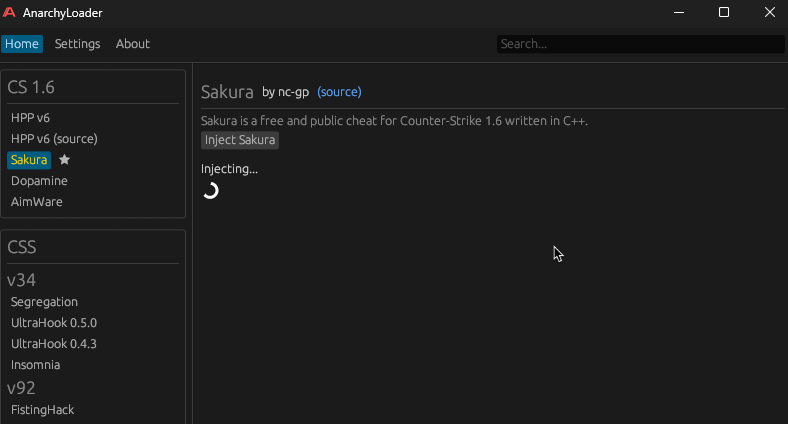The height and width of the screenshot is (424, 788).
Task: Switch to the Settings tab
Action: click(x=77, y=44)
